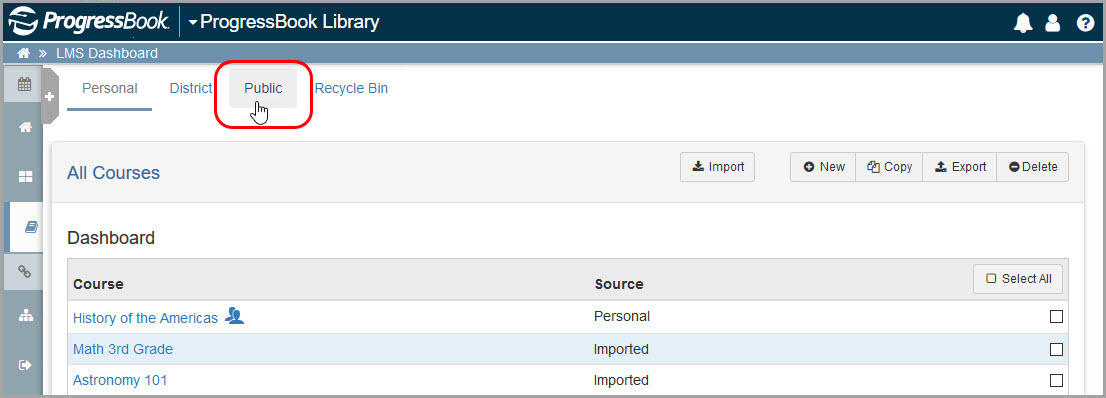The height and width of the screenshot is (398, 1106).
Task: Click the Import button
Action: (x=717, y=167)
